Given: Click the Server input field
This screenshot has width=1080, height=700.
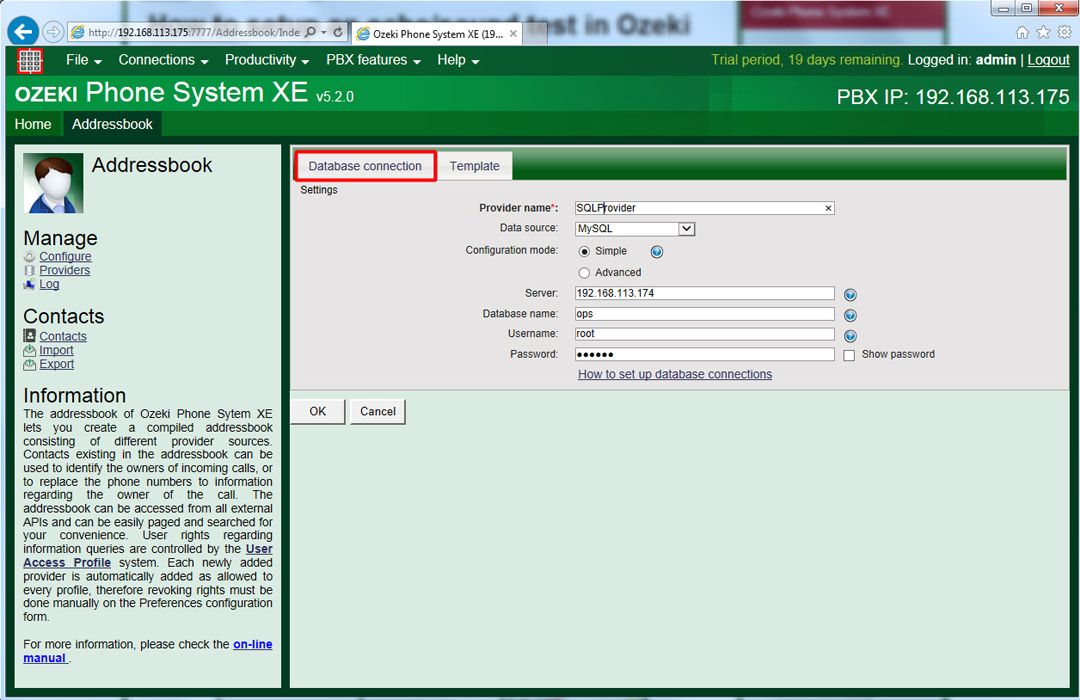Looking at the screenshot, I should click(x=705, y=294).
